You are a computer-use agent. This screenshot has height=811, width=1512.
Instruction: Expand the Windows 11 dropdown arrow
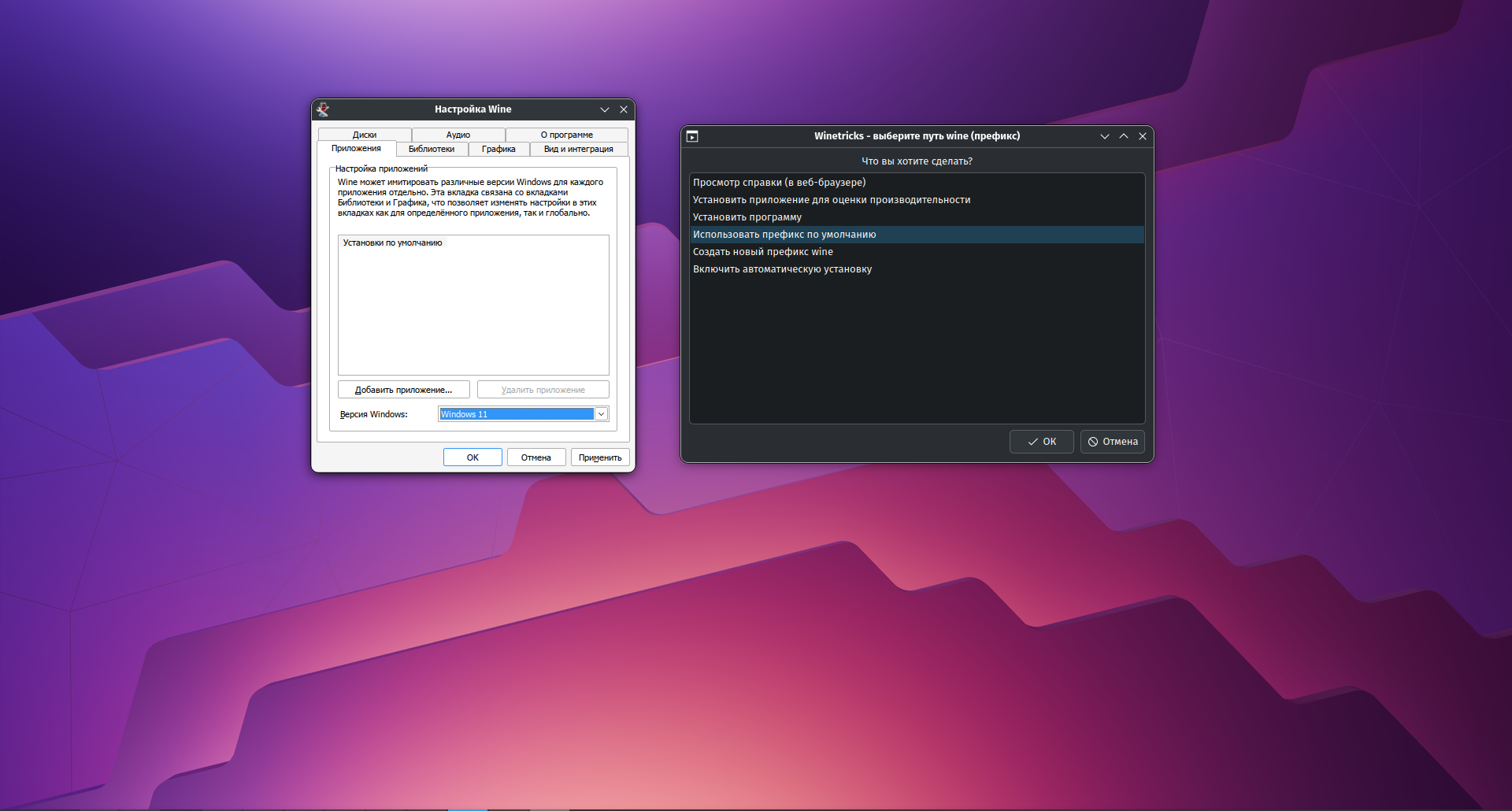pos(602,414)
